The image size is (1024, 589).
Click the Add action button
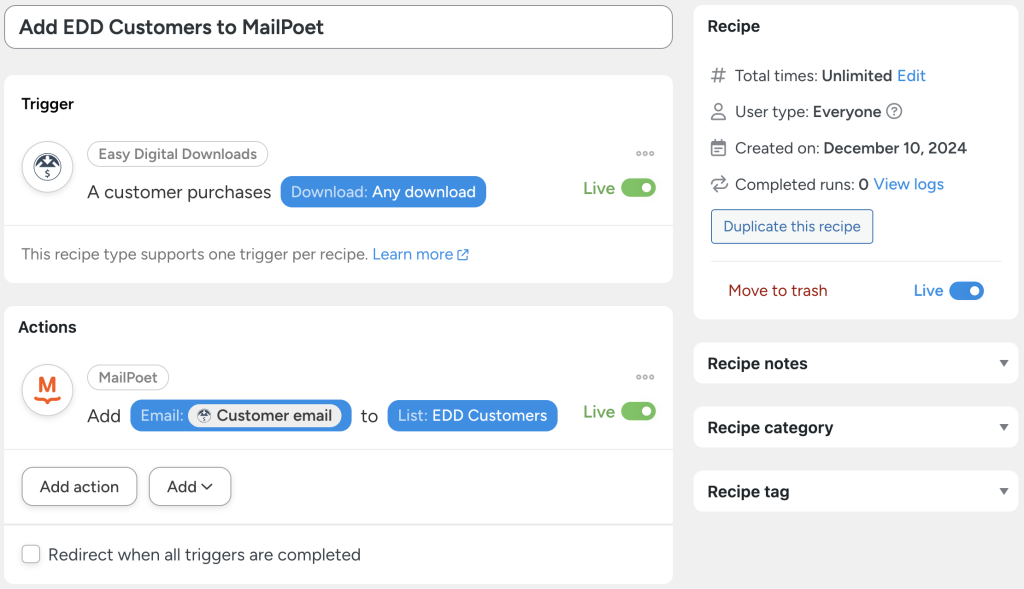[79, 486]
